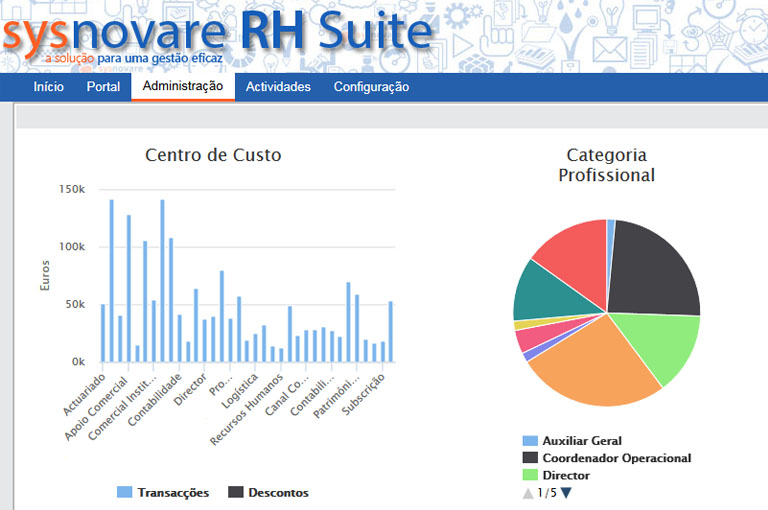Go to next legend page arrow
This screenshot has width=768, height=510.
[566, 493]
